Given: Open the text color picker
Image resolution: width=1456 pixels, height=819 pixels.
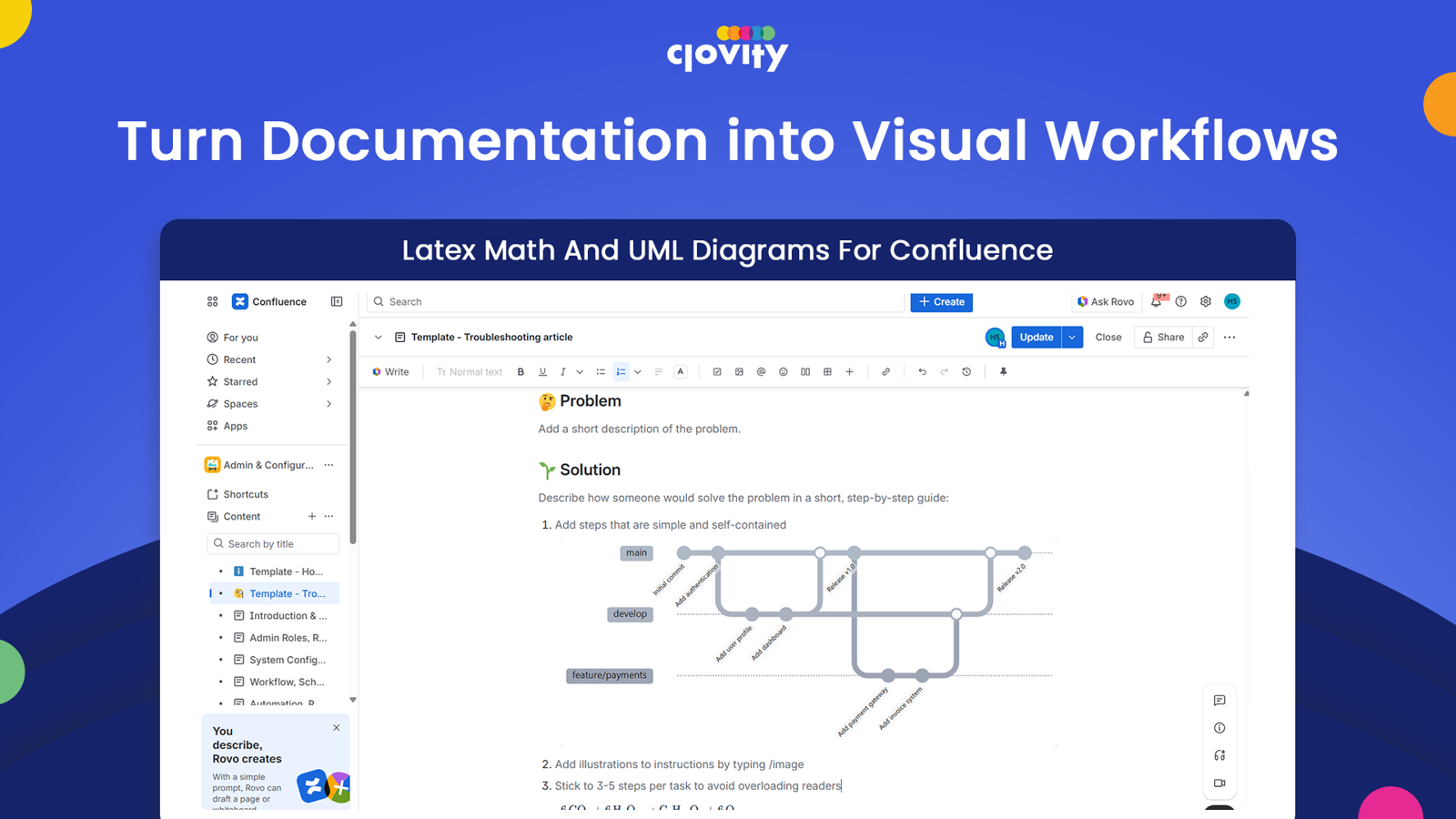Looking at the screenshot, I should click(x=680, y=371).
